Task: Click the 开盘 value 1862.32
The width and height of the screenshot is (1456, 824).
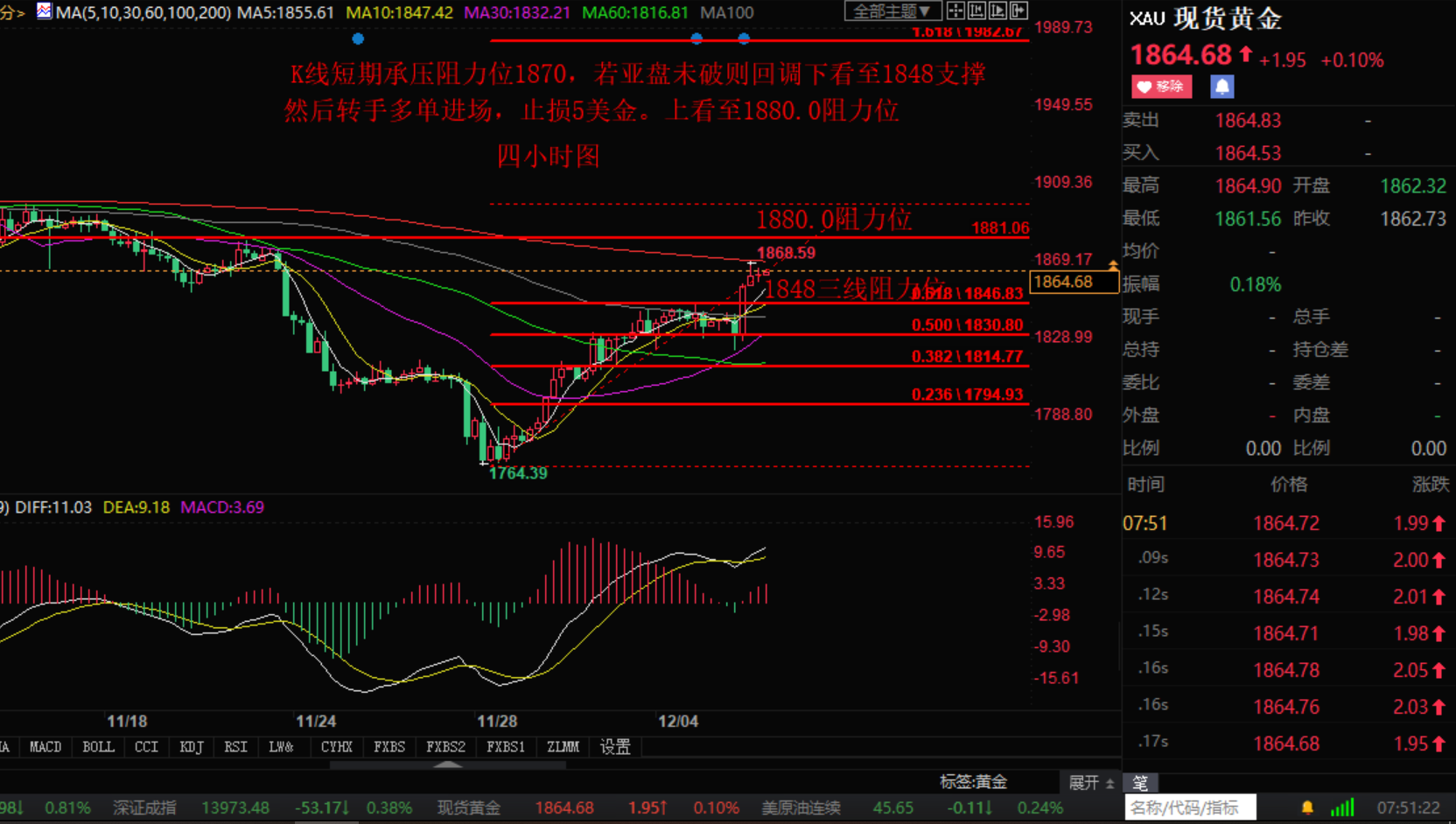Action: pos(1413,186)
